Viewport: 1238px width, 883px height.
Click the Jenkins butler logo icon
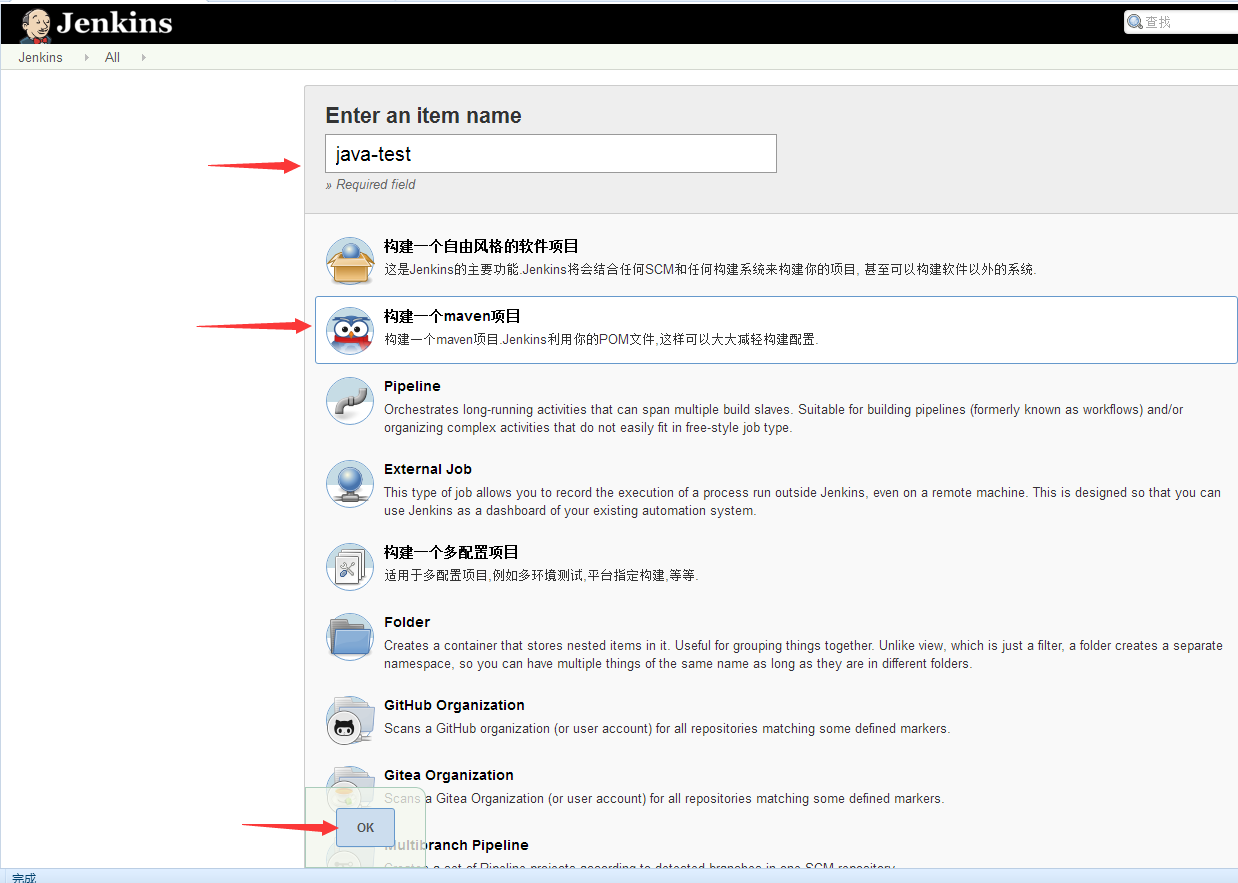(x=35, y=24)
